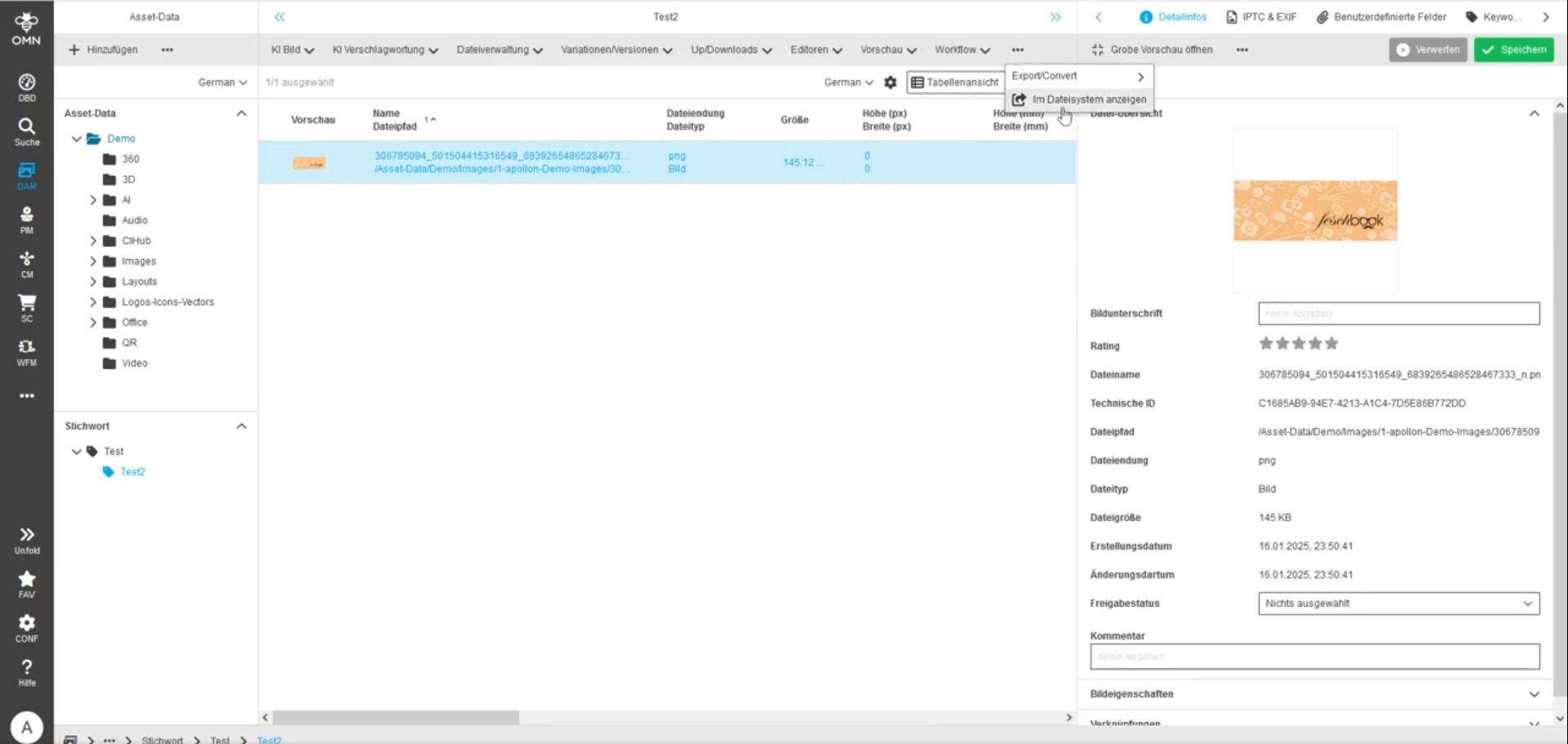Open the FAV favorites icon
Image resolution: width=1568 pixels, height=744 pixels.
point(27,584)
